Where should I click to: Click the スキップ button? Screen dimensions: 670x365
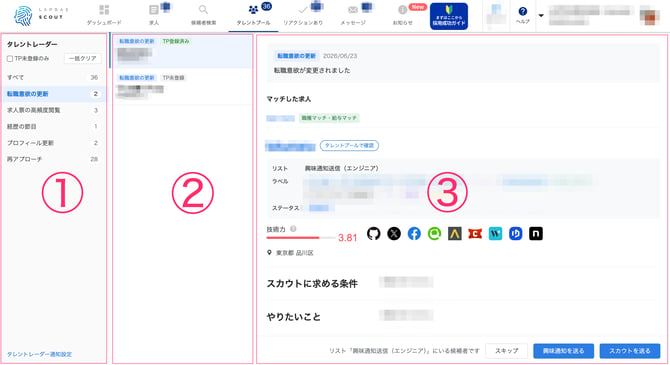coord(507,351)
